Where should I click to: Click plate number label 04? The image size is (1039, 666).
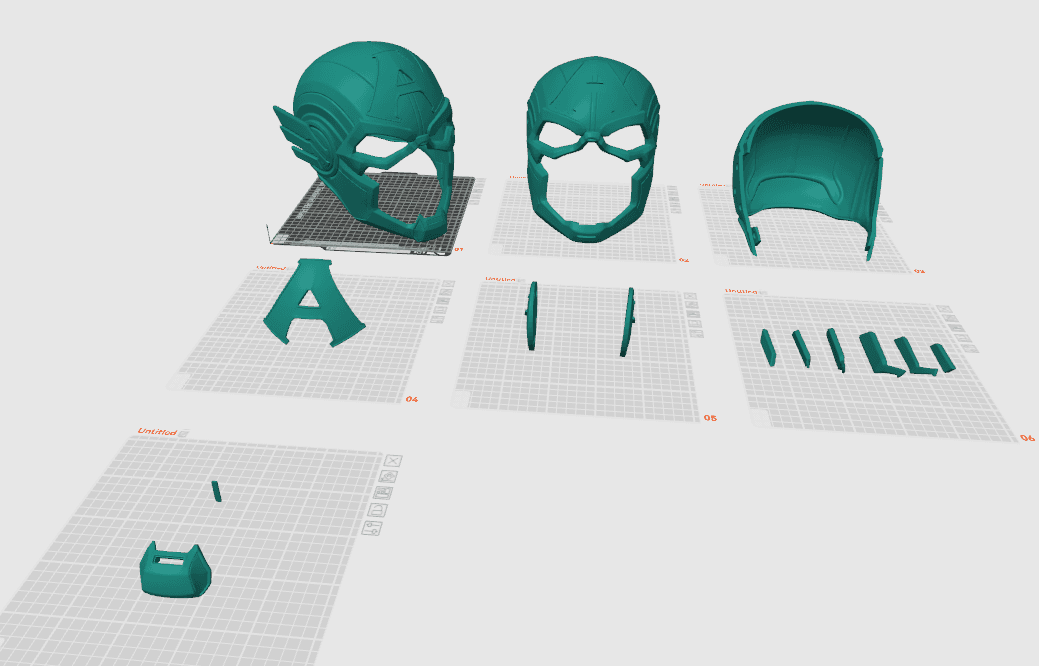point(412,399)
